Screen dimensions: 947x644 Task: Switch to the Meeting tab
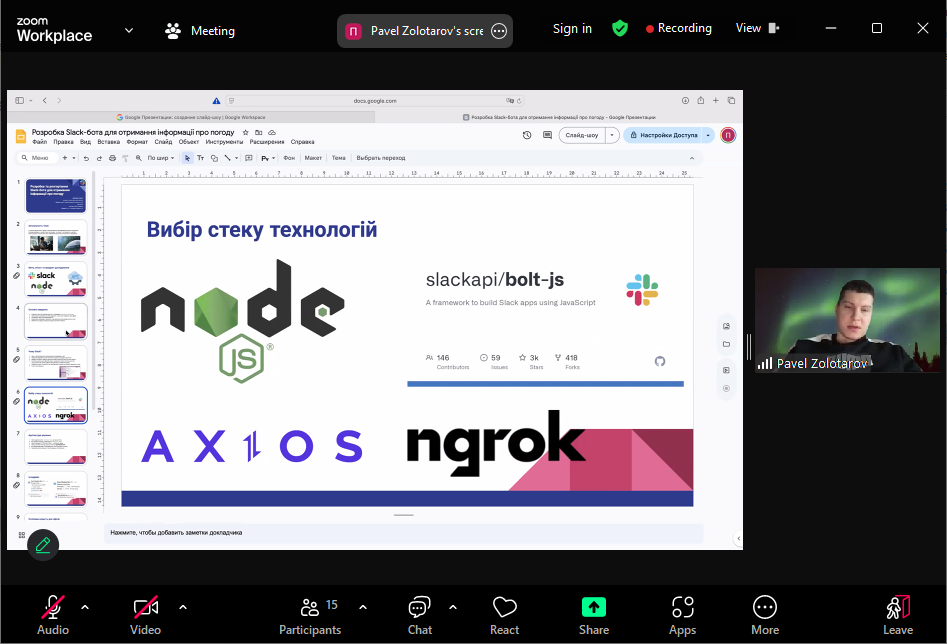coord(200,31)
